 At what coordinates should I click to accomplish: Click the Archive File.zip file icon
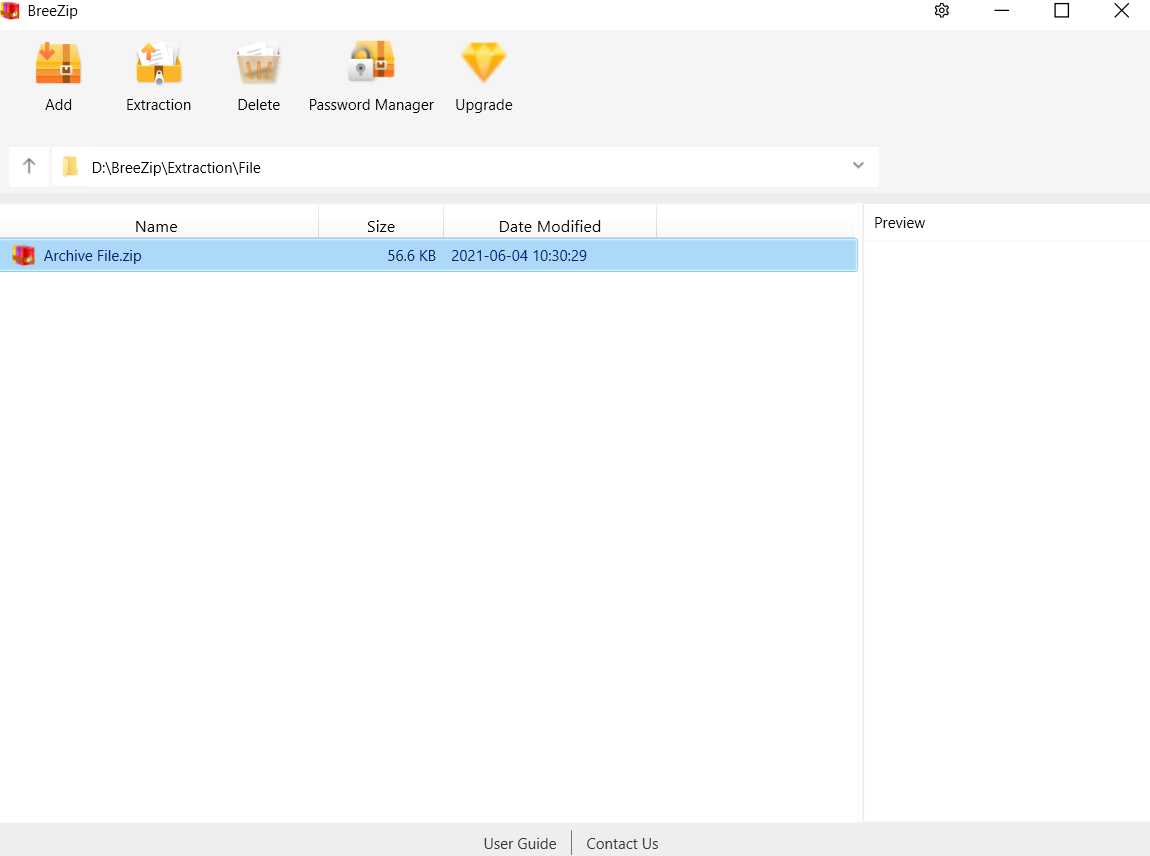23,255
